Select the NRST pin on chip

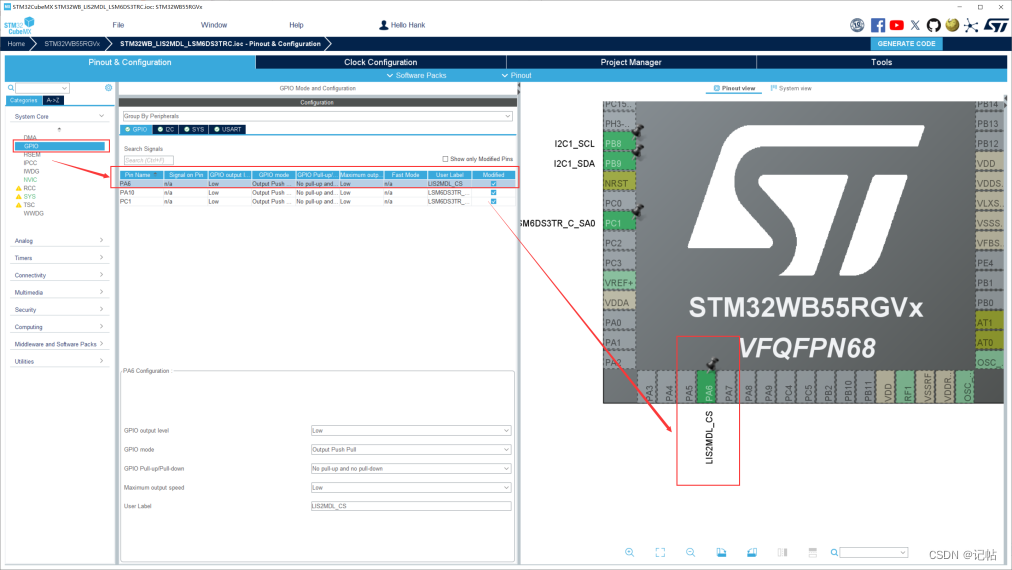[x=620, y=183]
